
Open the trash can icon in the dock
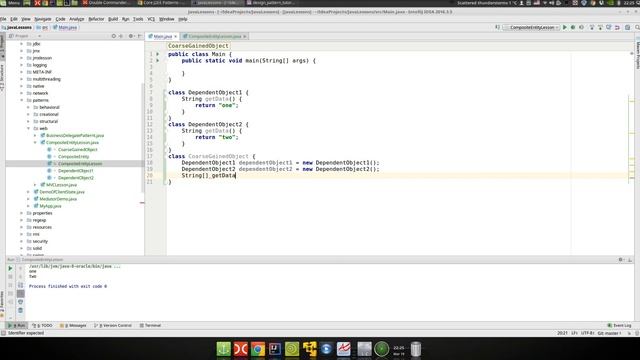[x=416, y=349]
